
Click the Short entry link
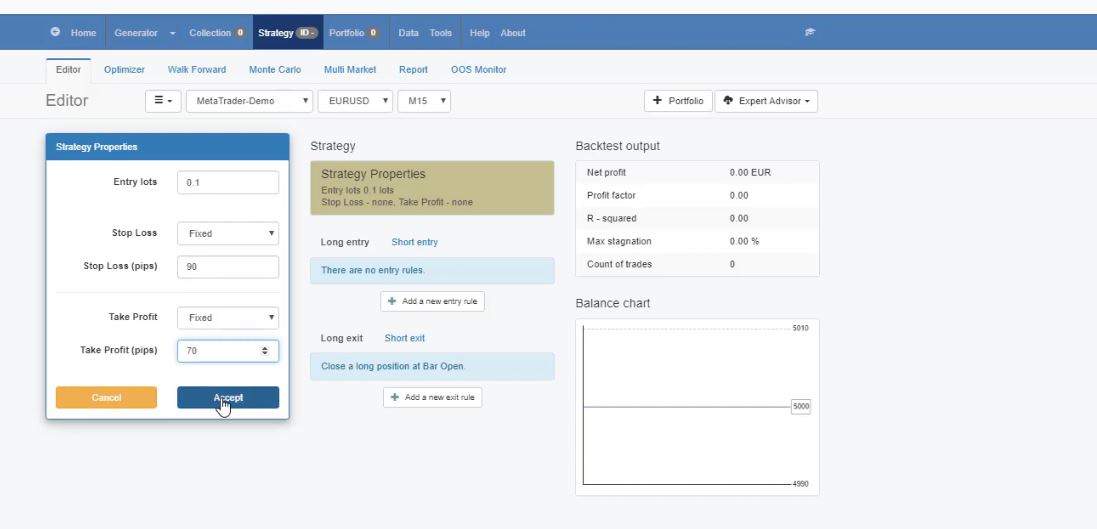[x=414, y=242]
